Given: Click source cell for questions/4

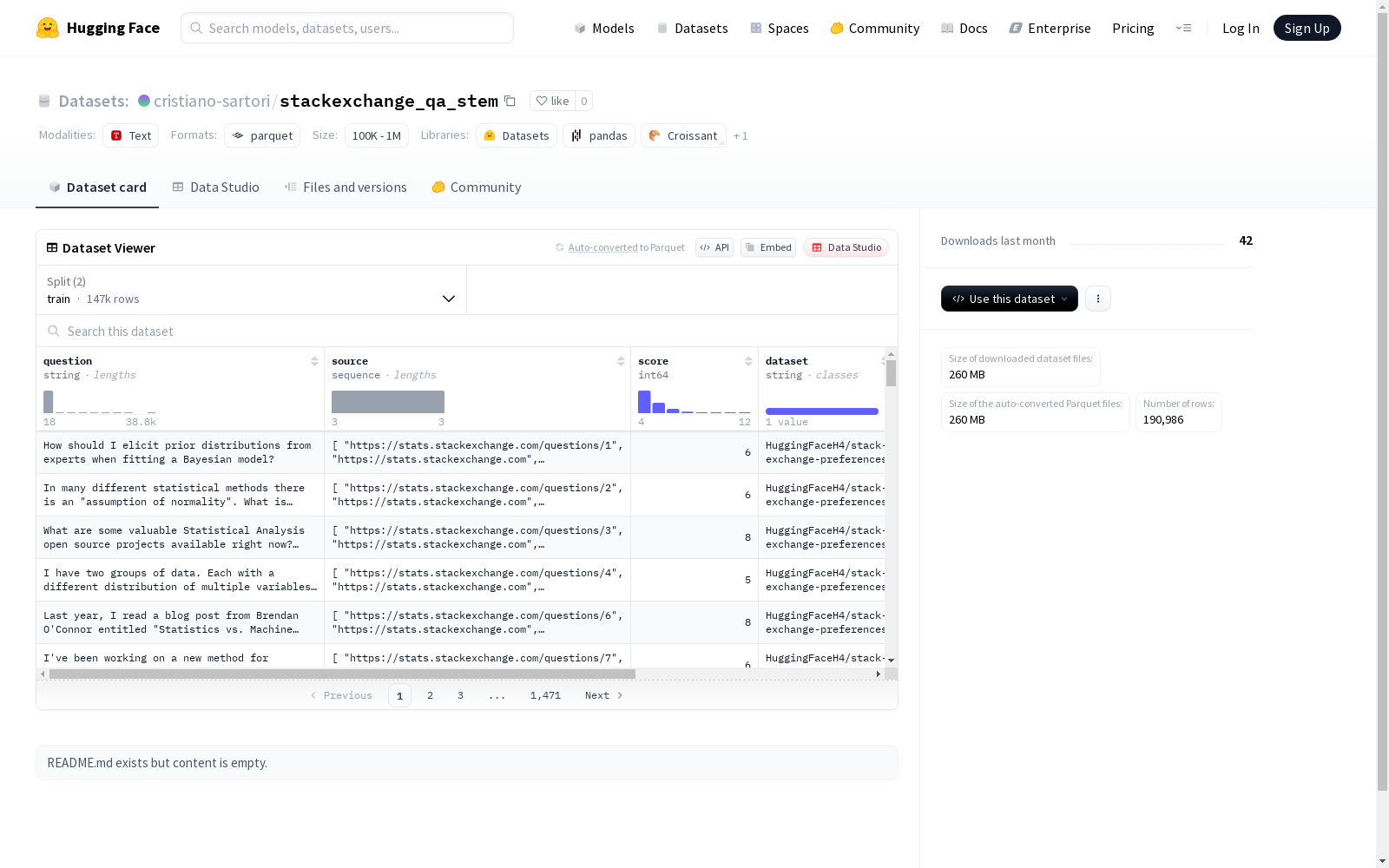Looking at the screenshot, I should click(x=477, y=580).
